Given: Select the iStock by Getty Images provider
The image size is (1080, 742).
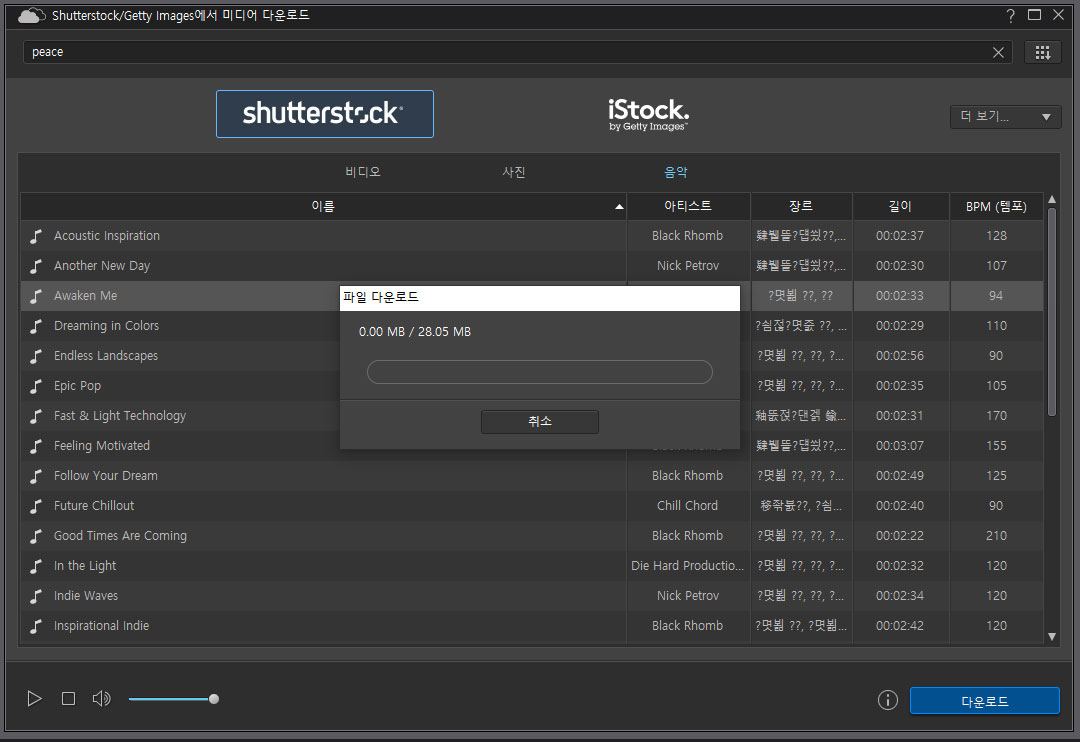Looking at the screenshot, I should pos(648,114).
